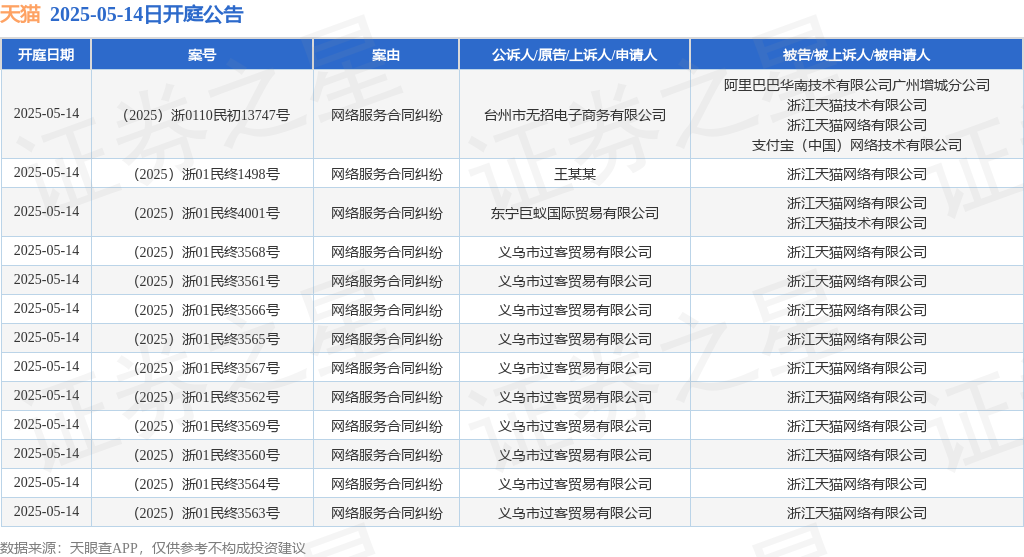The image size is (1024, 557).
Task: Click 义乌市过客贸易有限公司 in the 3568号 row
Action: (575, 252)
